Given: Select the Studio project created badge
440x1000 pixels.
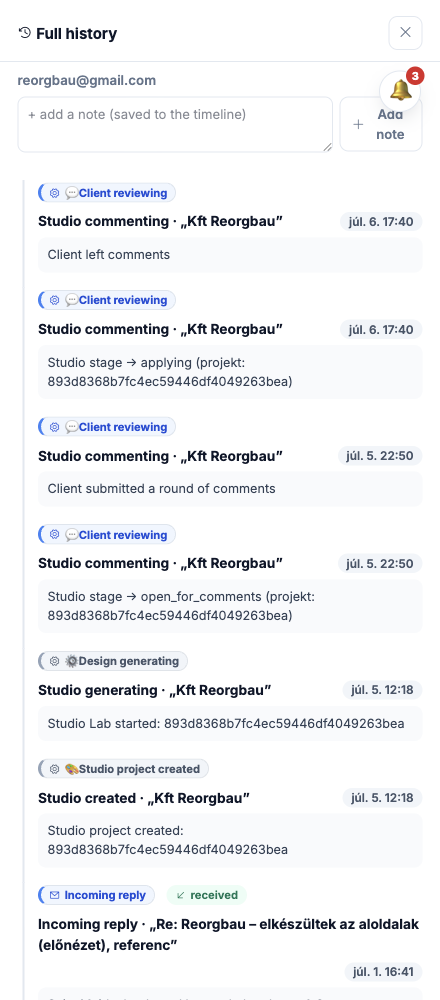Looking at the screenshot, I should coord(124,769).
